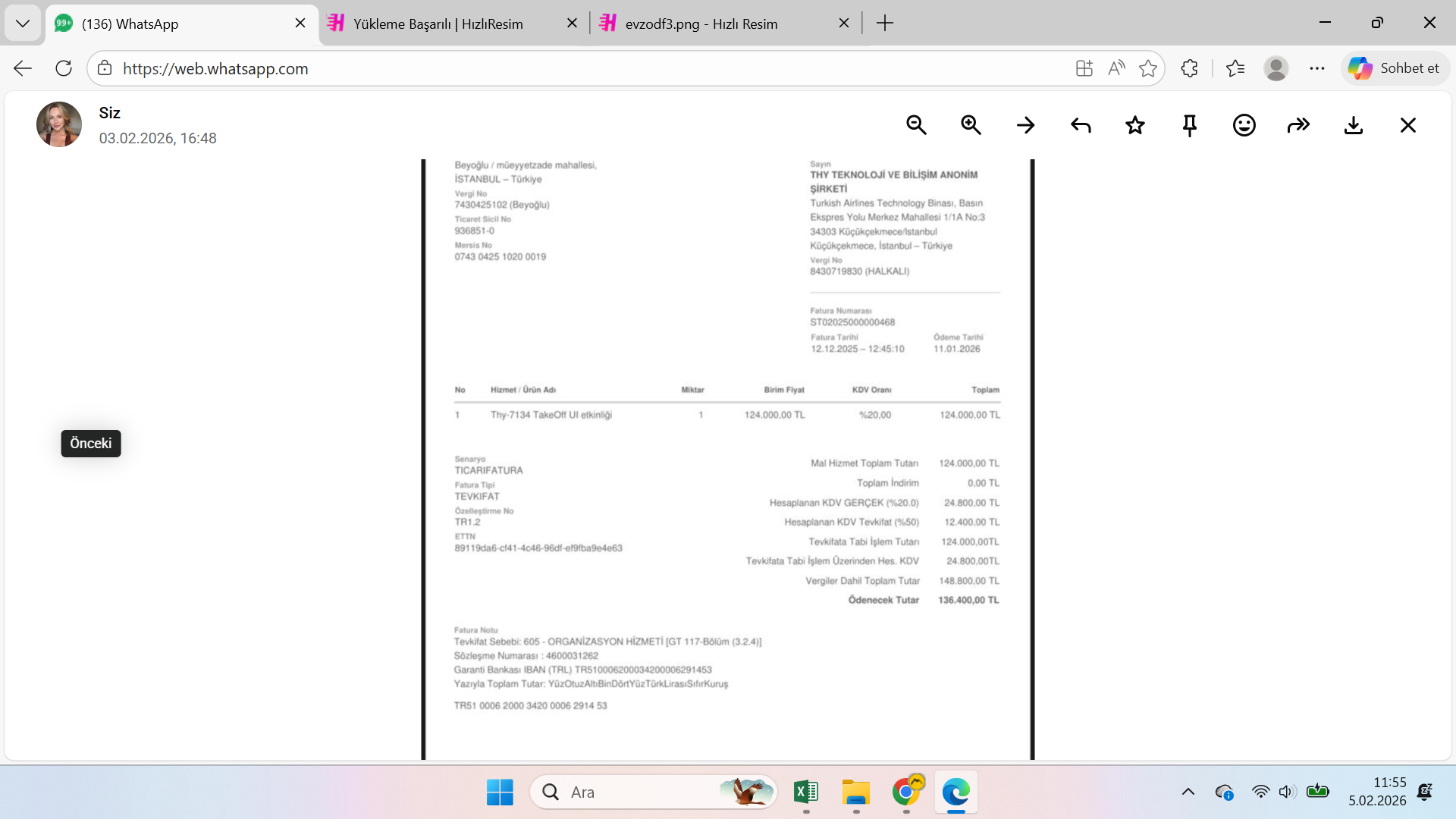Open Edge Settings and more menu
Viewport: 1456px width, 819px height.
click(1317, 68)
